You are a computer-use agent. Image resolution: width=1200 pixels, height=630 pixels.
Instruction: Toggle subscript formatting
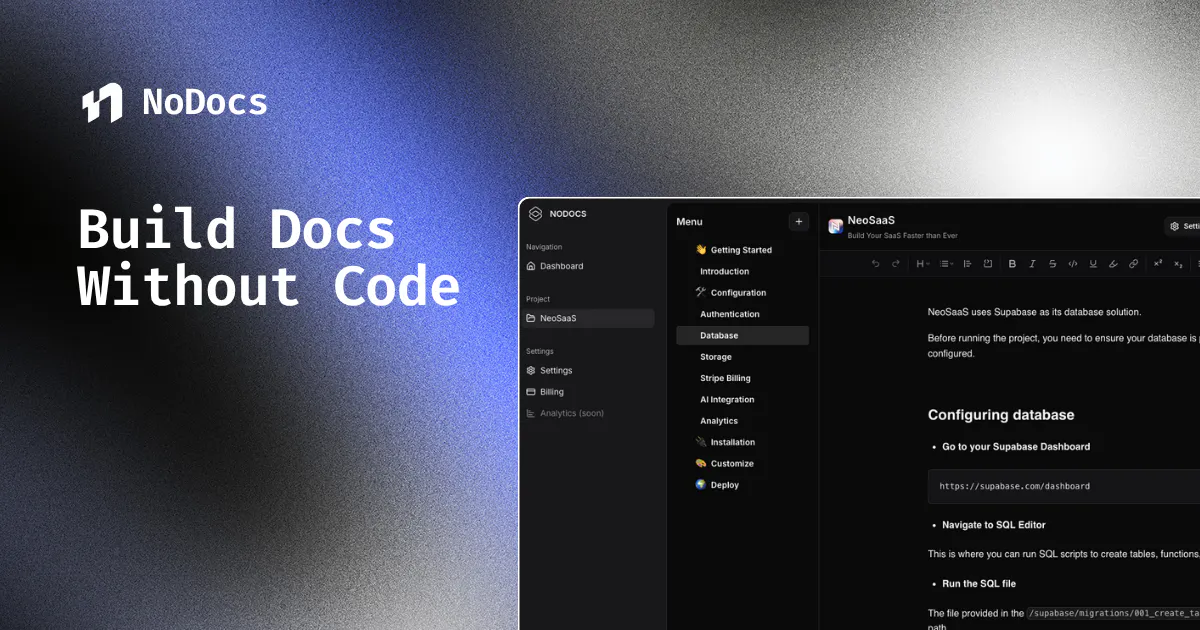1178,264
